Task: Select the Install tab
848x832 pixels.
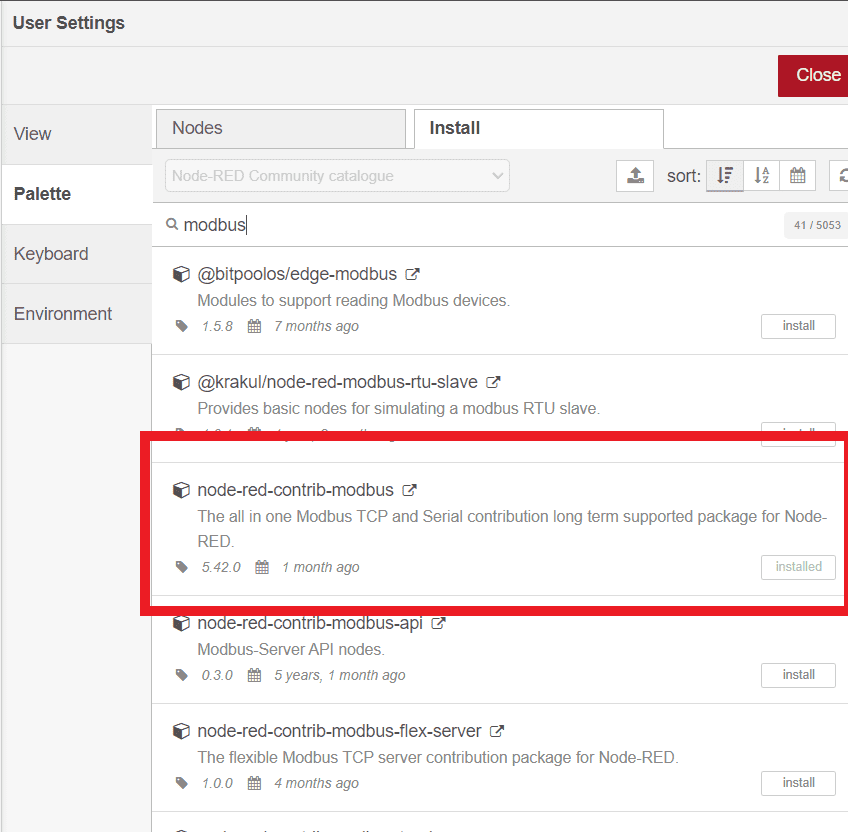Action: coord(538,128)
